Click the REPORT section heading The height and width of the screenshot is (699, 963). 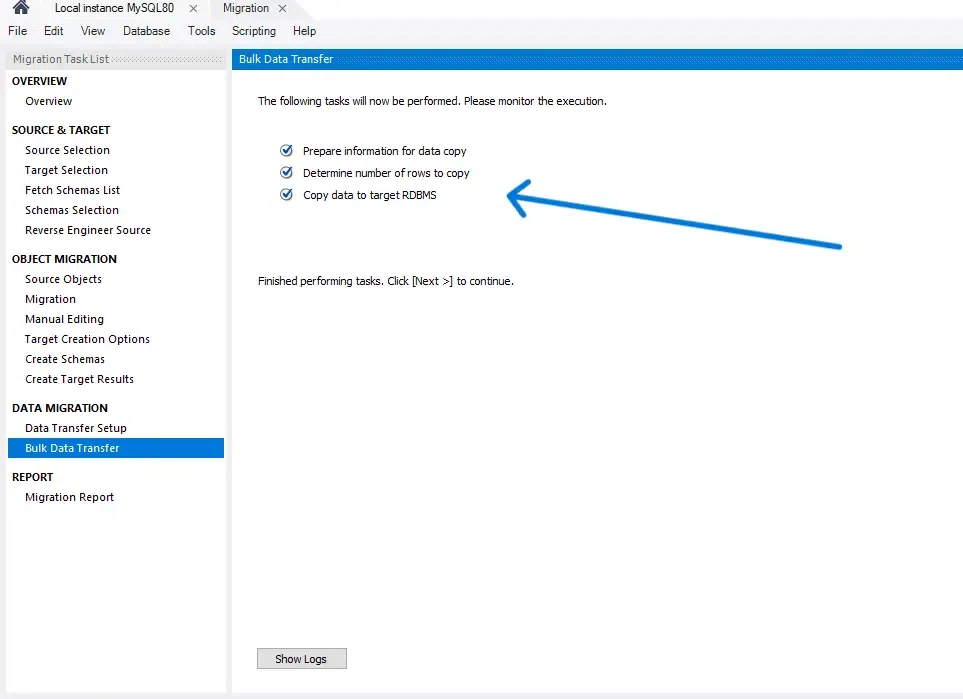coord(33,477)
